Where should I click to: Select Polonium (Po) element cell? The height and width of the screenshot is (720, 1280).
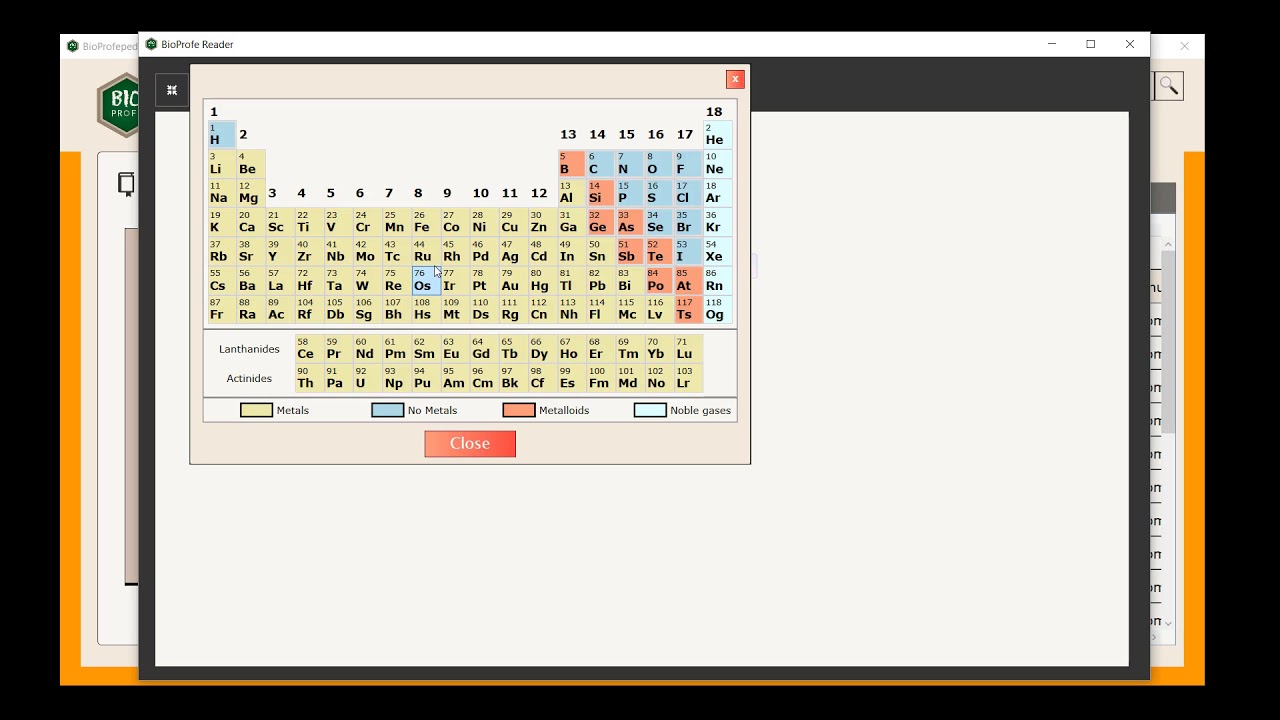(x=659, y=281)
